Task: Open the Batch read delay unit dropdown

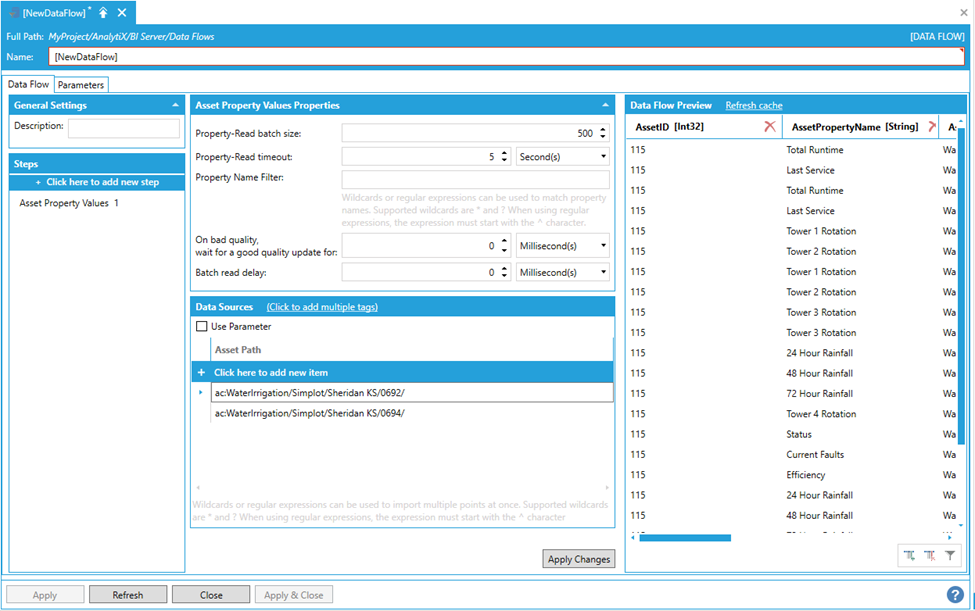Action: [562, 272]
